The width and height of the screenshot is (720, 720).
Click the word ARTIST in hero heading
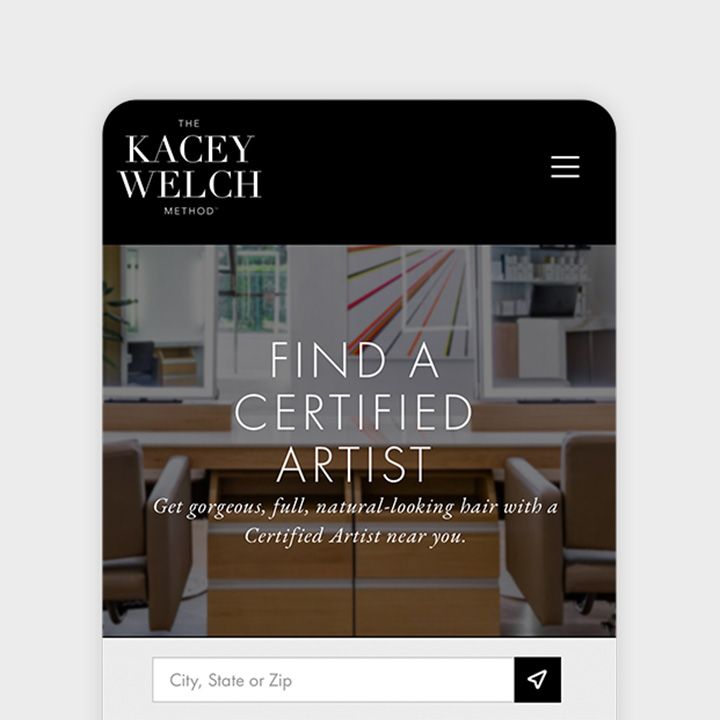(x=354, y=464)
